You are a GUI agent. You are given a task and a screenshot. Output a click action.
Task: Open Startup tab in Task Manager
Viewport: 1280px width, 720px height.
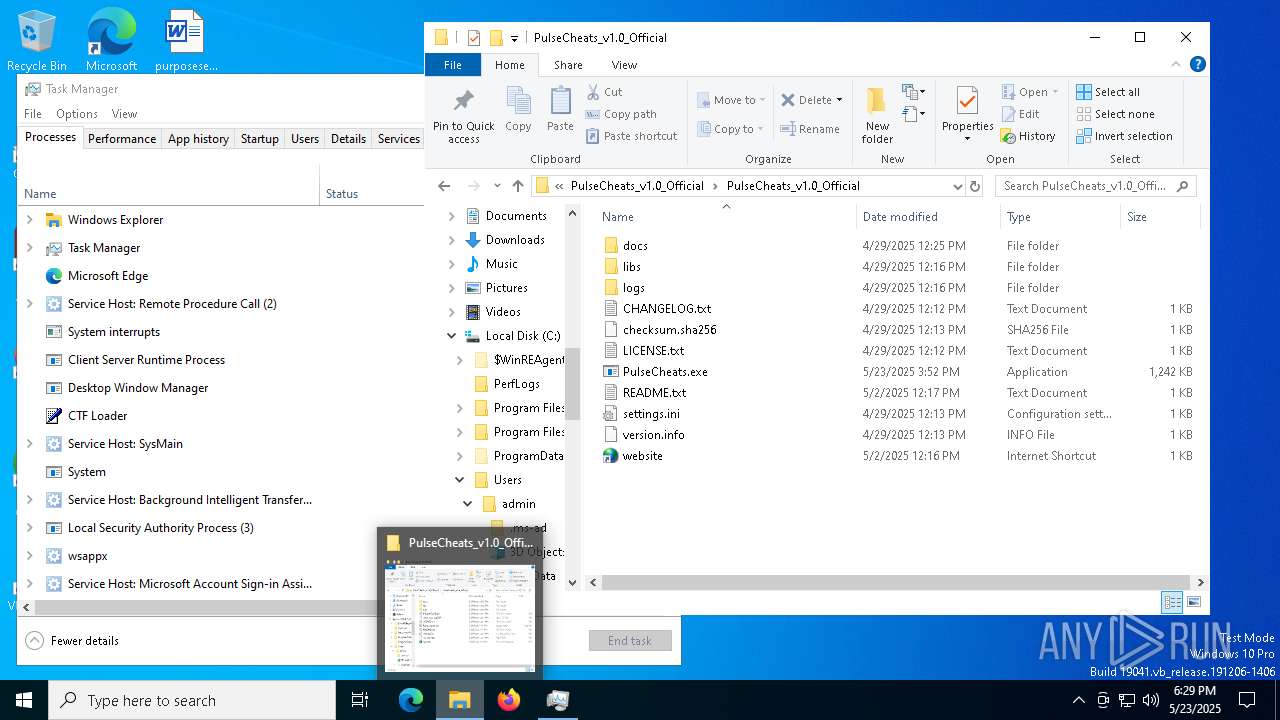(x=259, y=139)
